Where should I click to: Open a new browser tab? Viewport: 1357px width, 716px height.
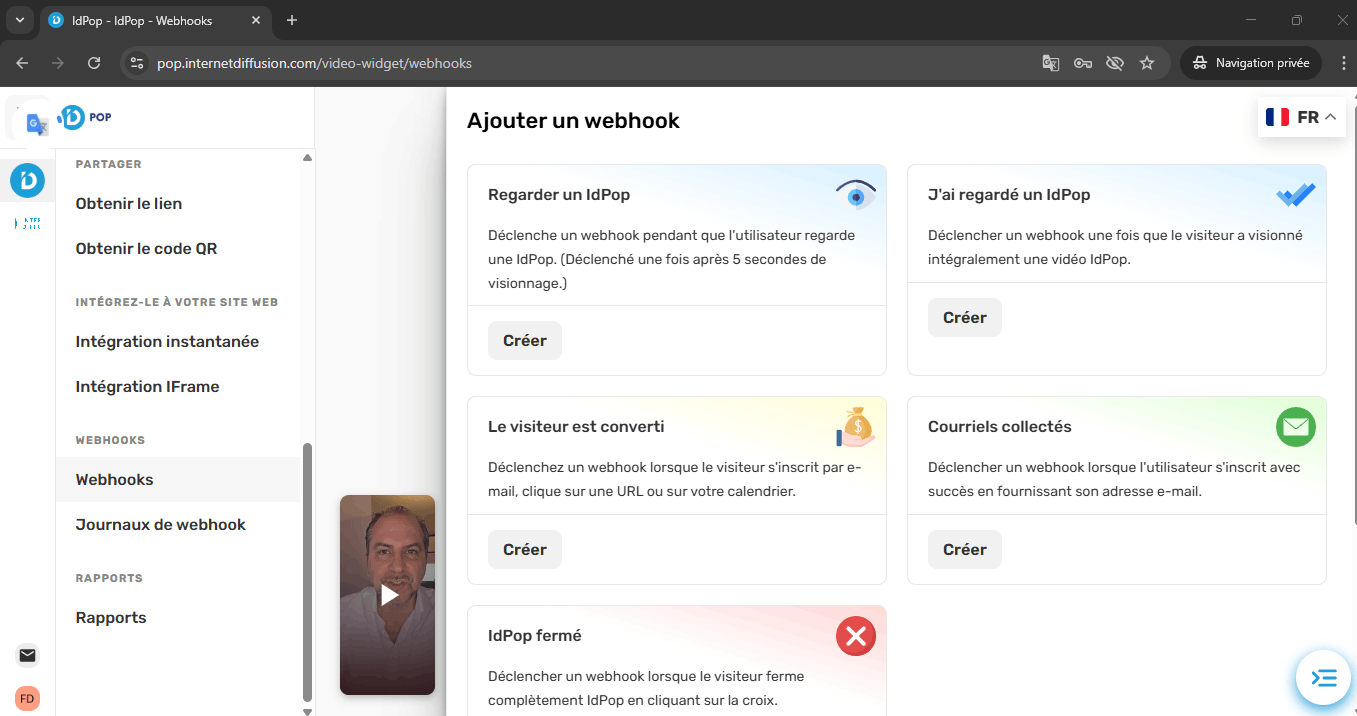click(x=292, y=20)
